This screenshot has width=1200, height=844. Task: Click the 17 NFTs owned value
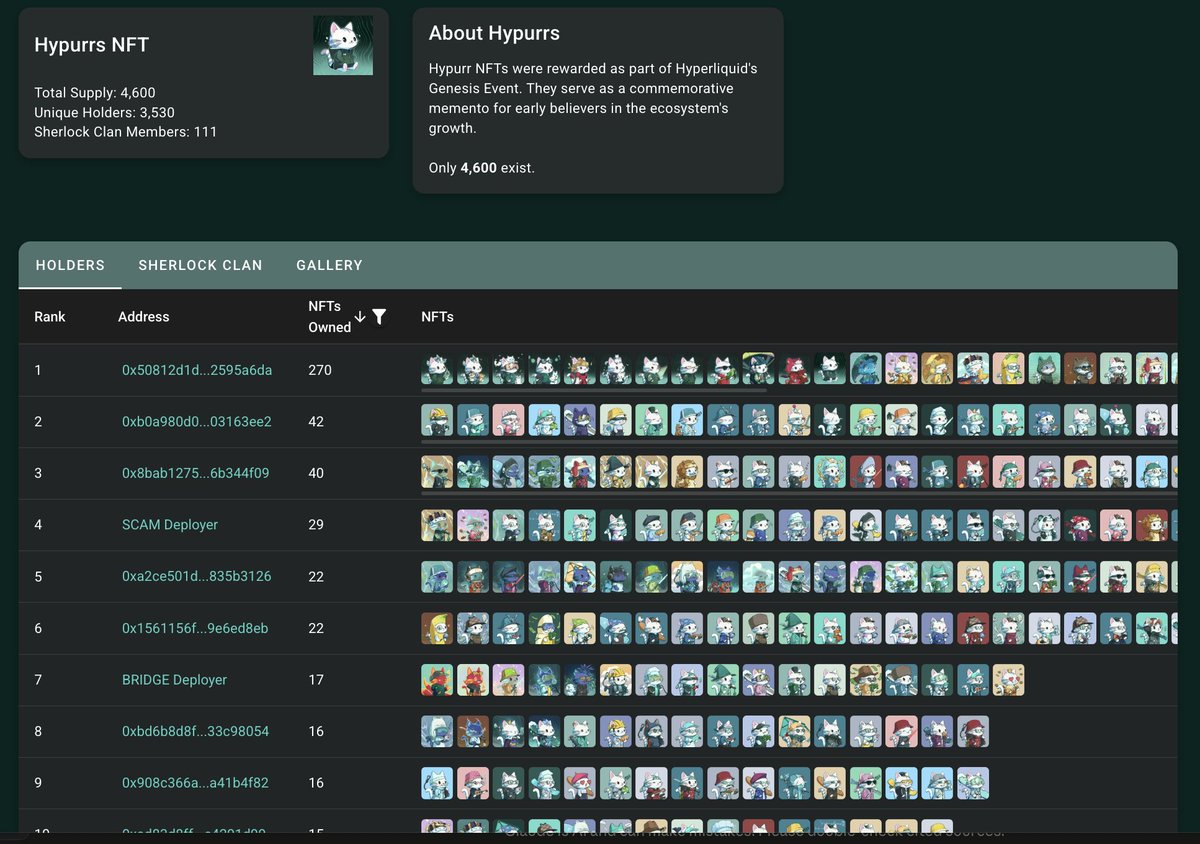(x=316, y=680)
